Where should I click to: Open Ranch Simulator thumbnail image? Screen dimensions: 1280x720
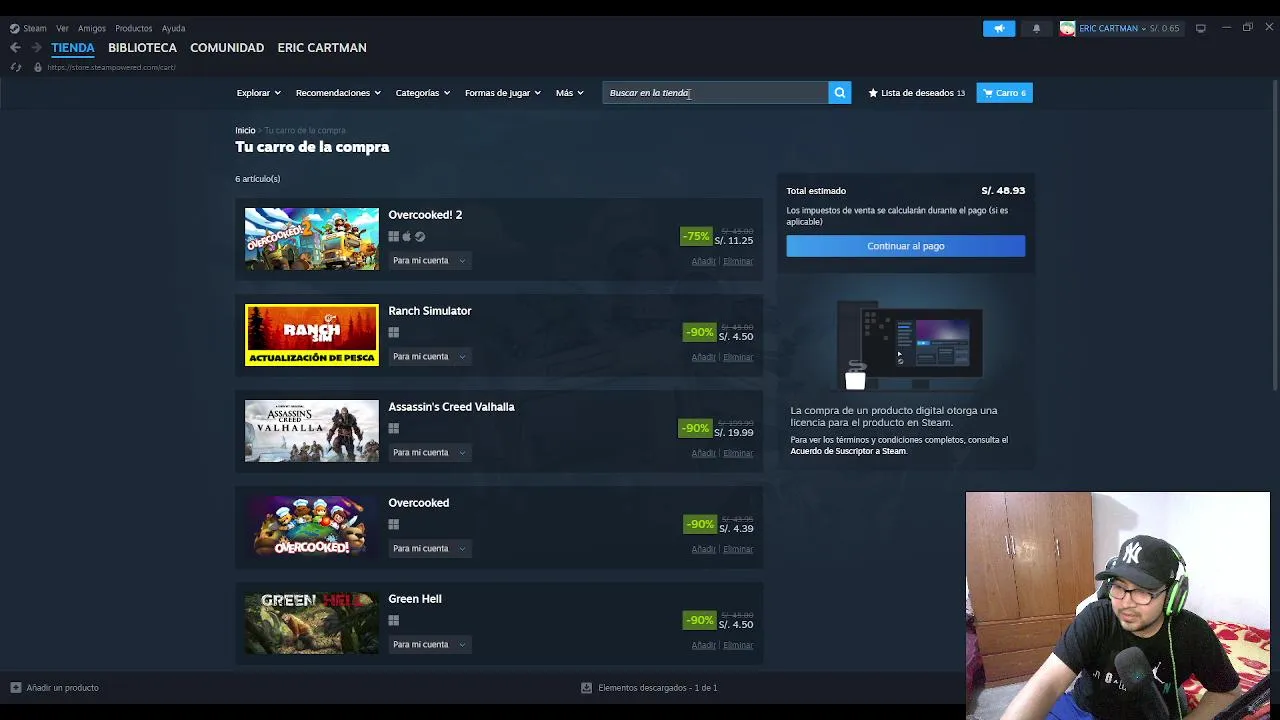pos(312,335)
